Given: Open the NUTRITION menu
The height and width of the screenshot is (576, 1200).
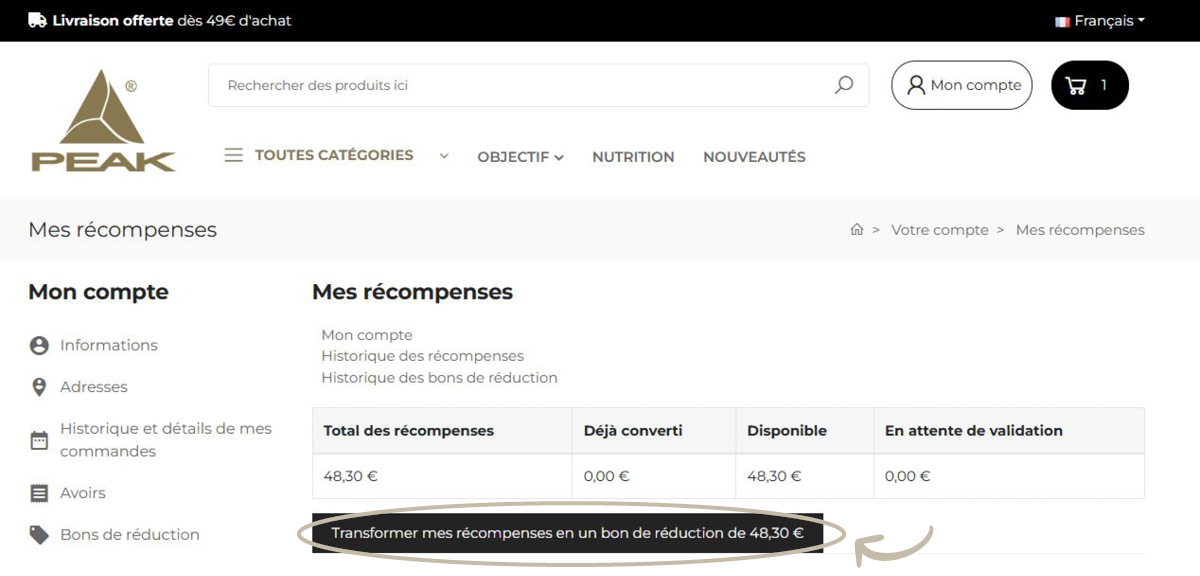Looking at the screenshot, I should tap(632, 156).
